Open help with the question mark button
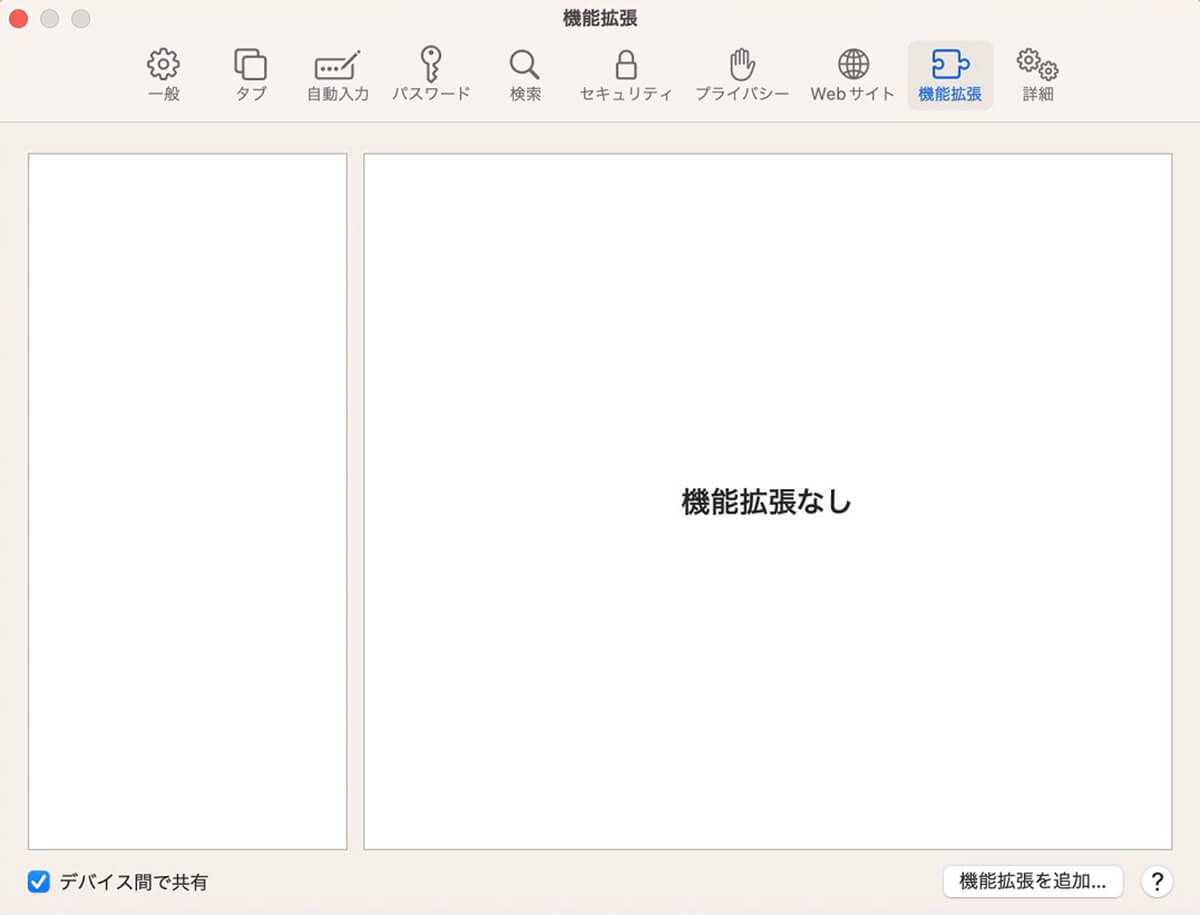The height and width of the screenshot is (915, 1200). coord(1157,881)
